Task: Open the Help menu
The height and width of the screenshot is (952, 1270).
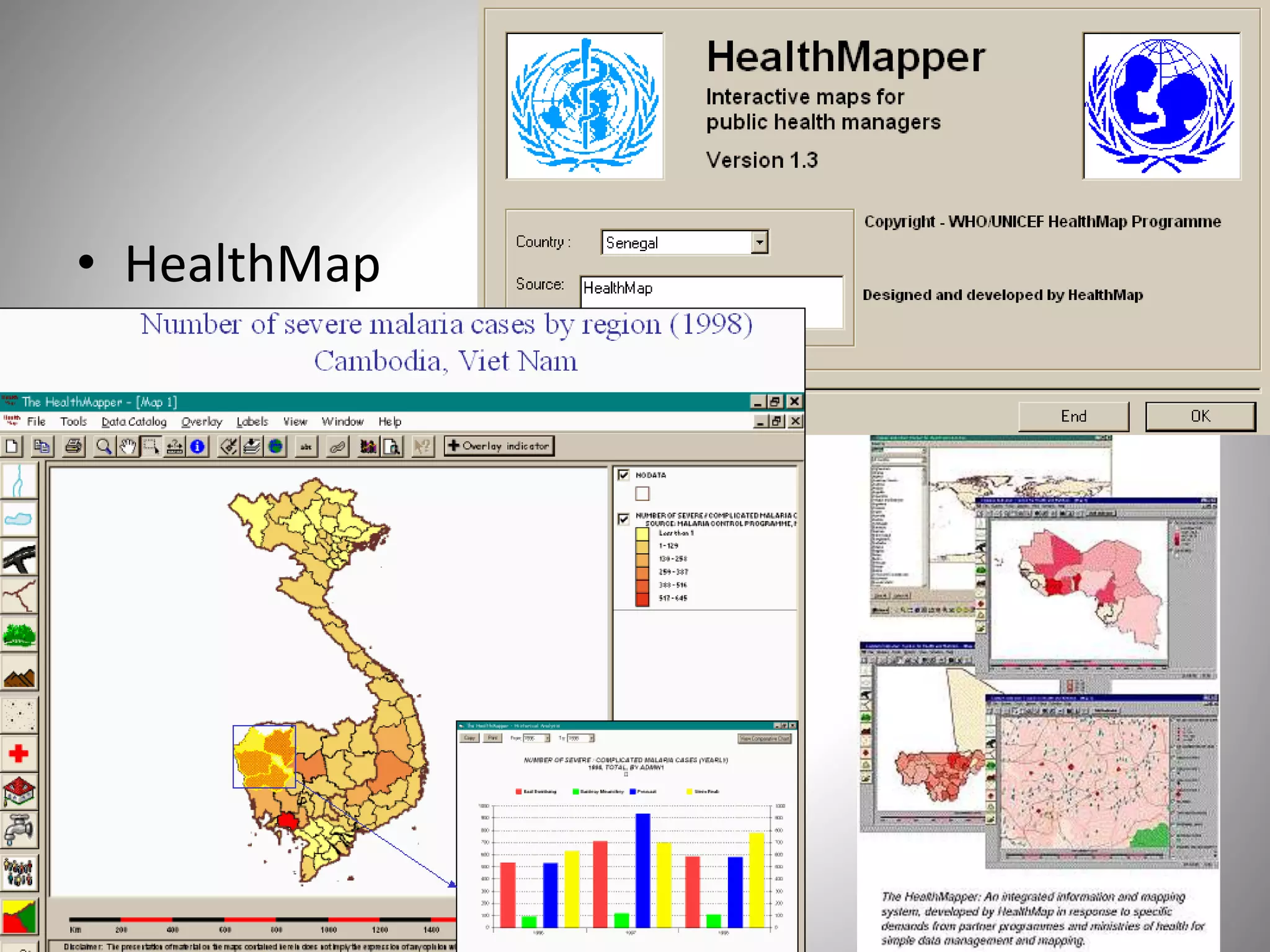Action: click(390, 421)
